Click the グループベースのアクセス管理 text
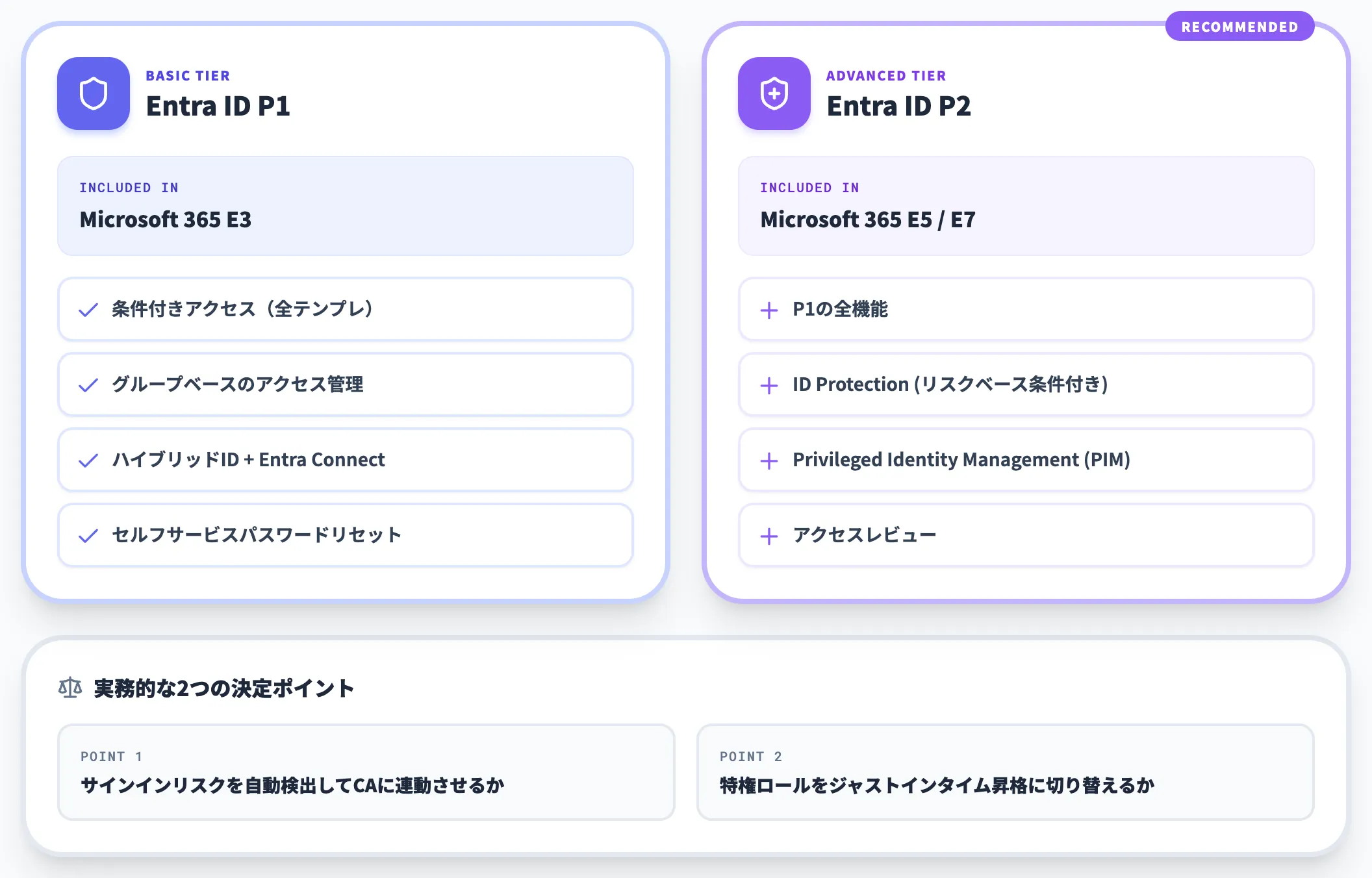The height and width of the screenshot is (878, 1372). pos(238,384)
